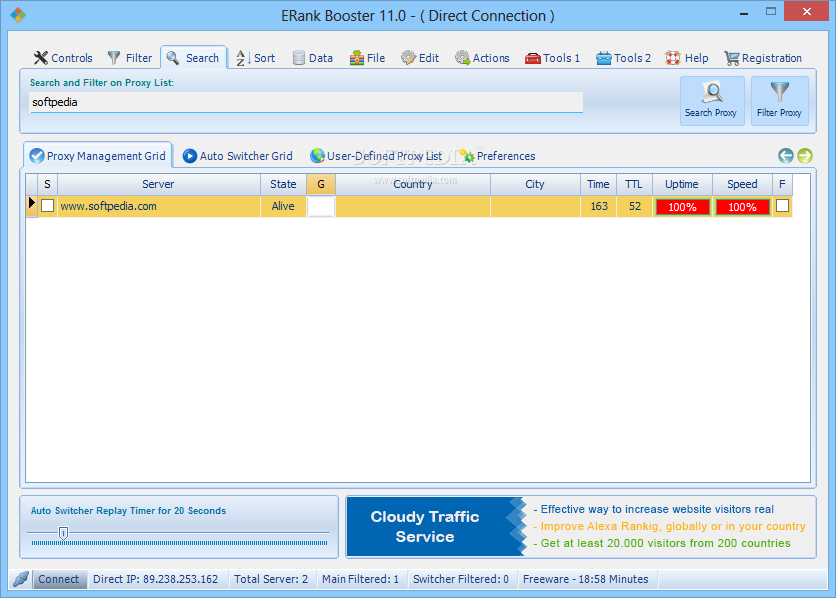Click the red Tools 1 toolbox icon
Image resolution: width=836 pixels, height=598 pixels.
(x=533, y=58)
